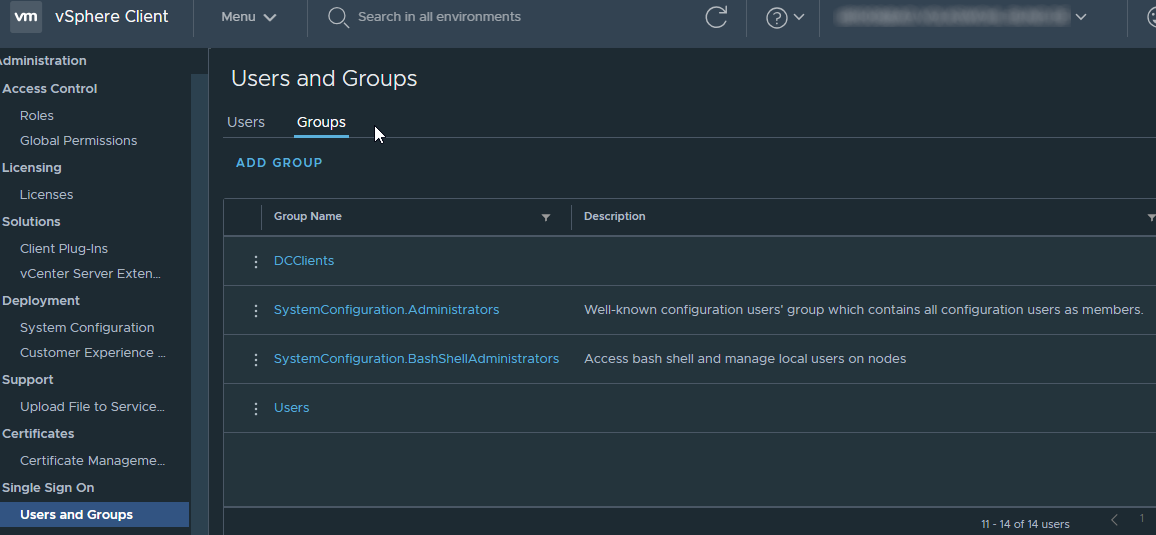
Task: Click the Deployment section heading
Action: click(x=41, y=301)
